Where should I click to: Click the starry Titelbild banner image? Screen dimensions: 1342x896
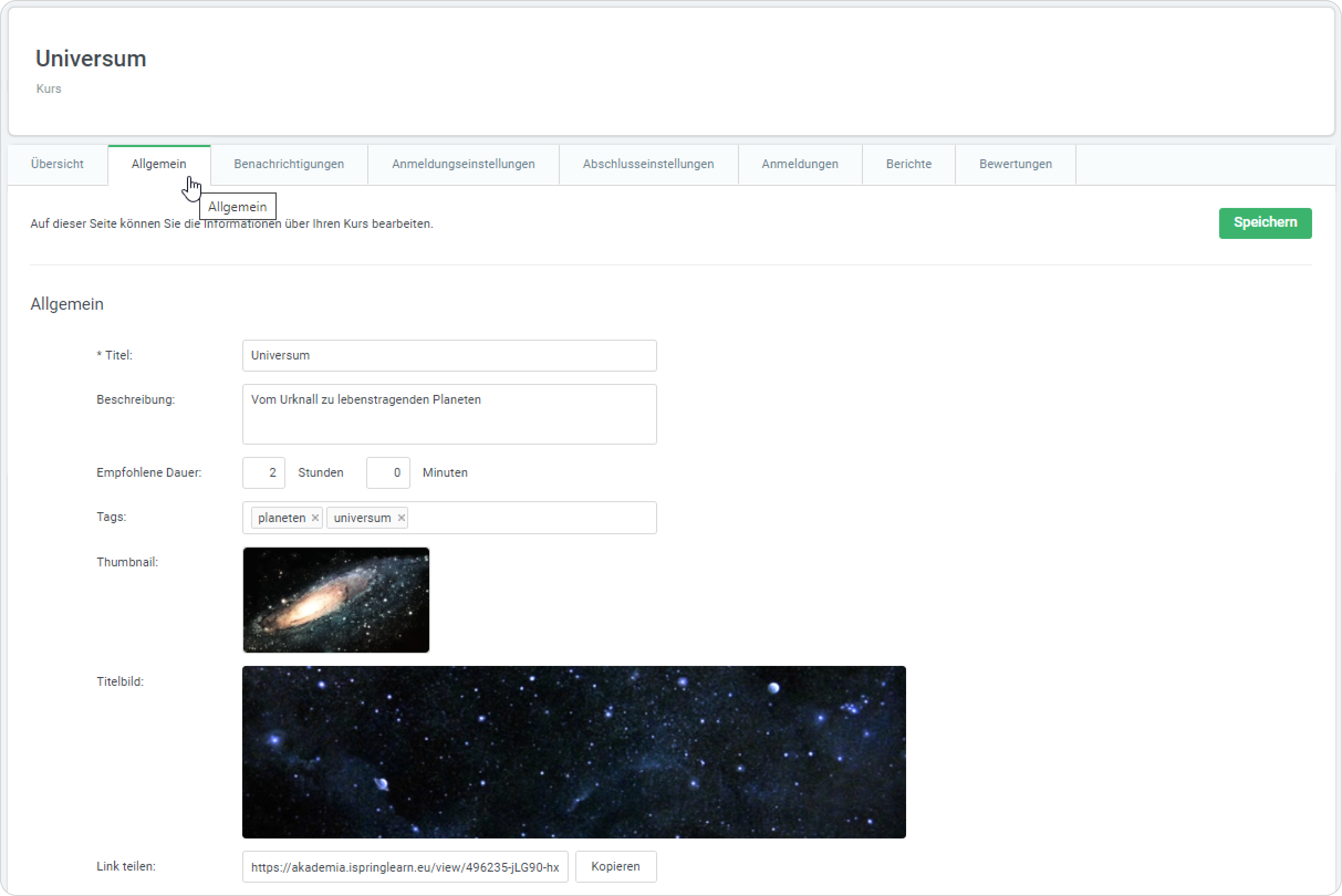pos(574,752)
